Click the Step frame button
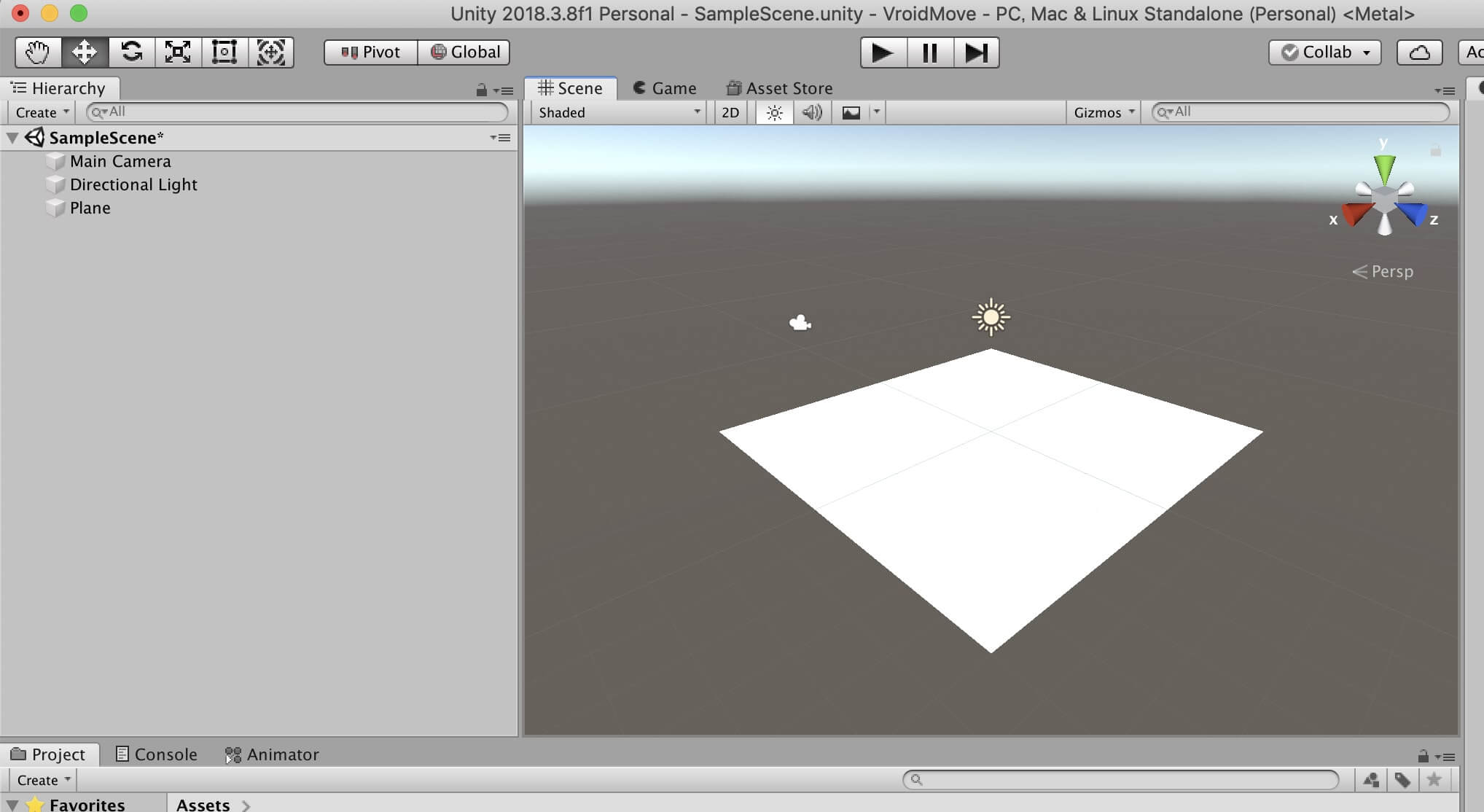 click(976, 52)
